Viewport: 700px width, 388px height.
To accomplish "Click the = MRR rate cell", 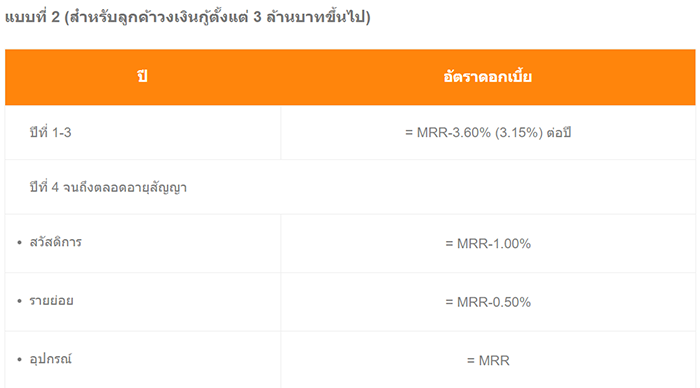I will pos(488,361).
